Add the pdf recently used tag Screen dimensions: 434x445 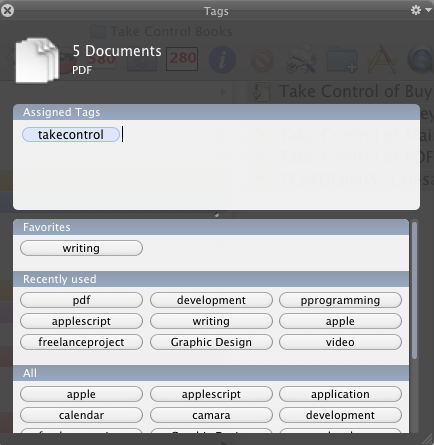click(x=81, y=300)
